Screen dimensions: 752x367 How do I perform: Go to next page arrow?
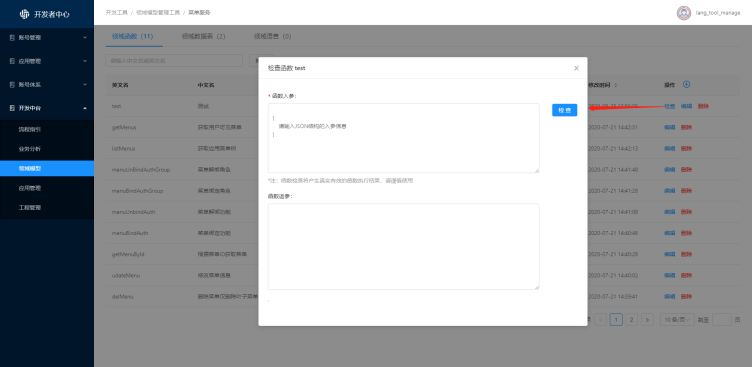point(647,320)
